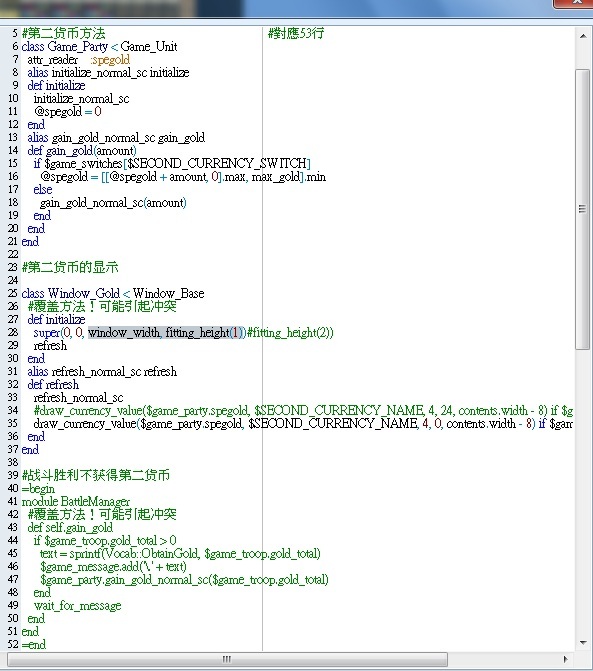Click comment '#战斗胜利不获得第二货币' on line 39

point(96,475)
